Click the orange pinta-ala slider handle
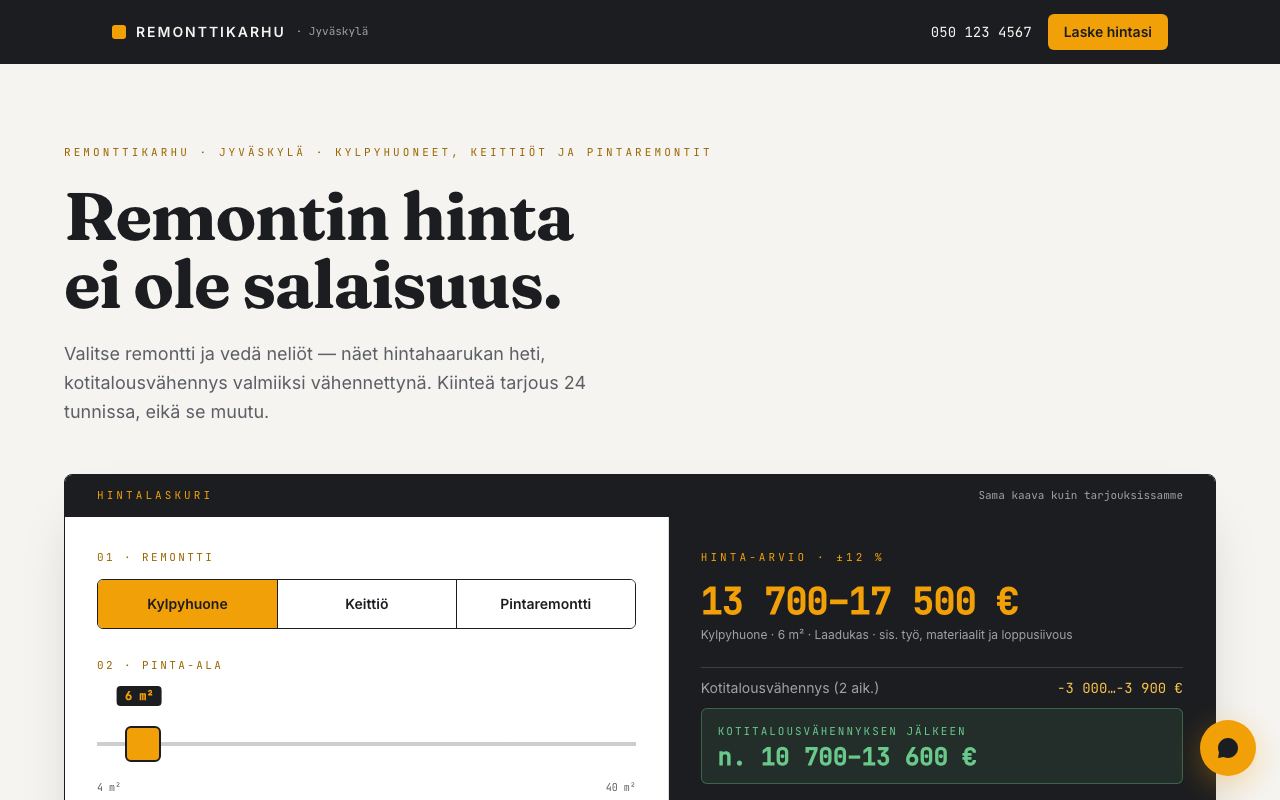Viewport: 1280px width, 800px height. tap(143, 744)
